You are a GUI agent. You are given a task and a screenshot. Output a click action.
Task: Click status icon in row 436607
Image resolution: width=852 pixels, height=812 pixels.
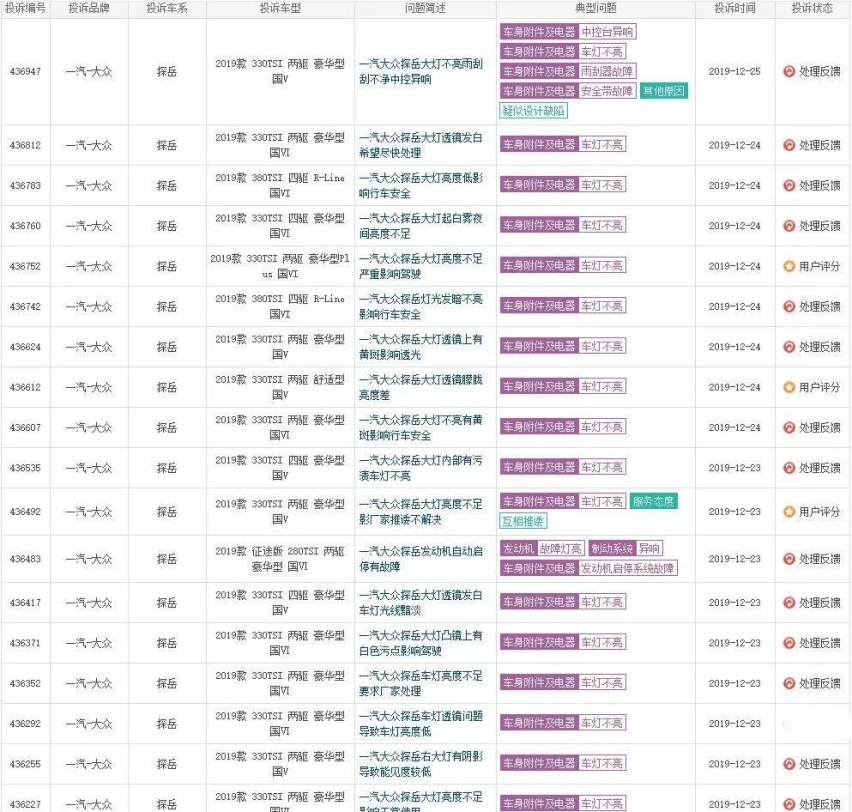pyautogui.click(x=789, y=428)
